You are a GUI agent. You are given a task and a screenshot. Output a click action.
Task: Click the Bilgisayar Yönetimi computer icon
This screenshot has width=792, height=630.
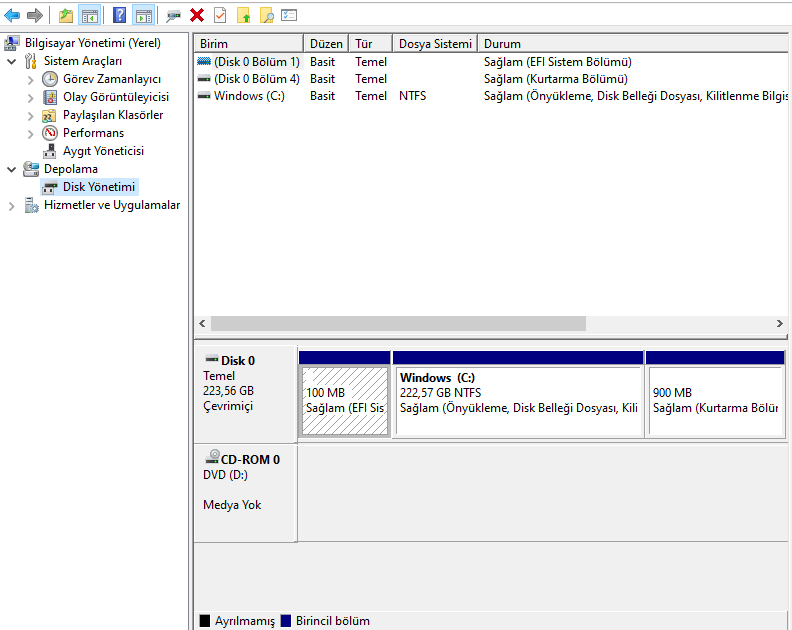coord(12,43)
